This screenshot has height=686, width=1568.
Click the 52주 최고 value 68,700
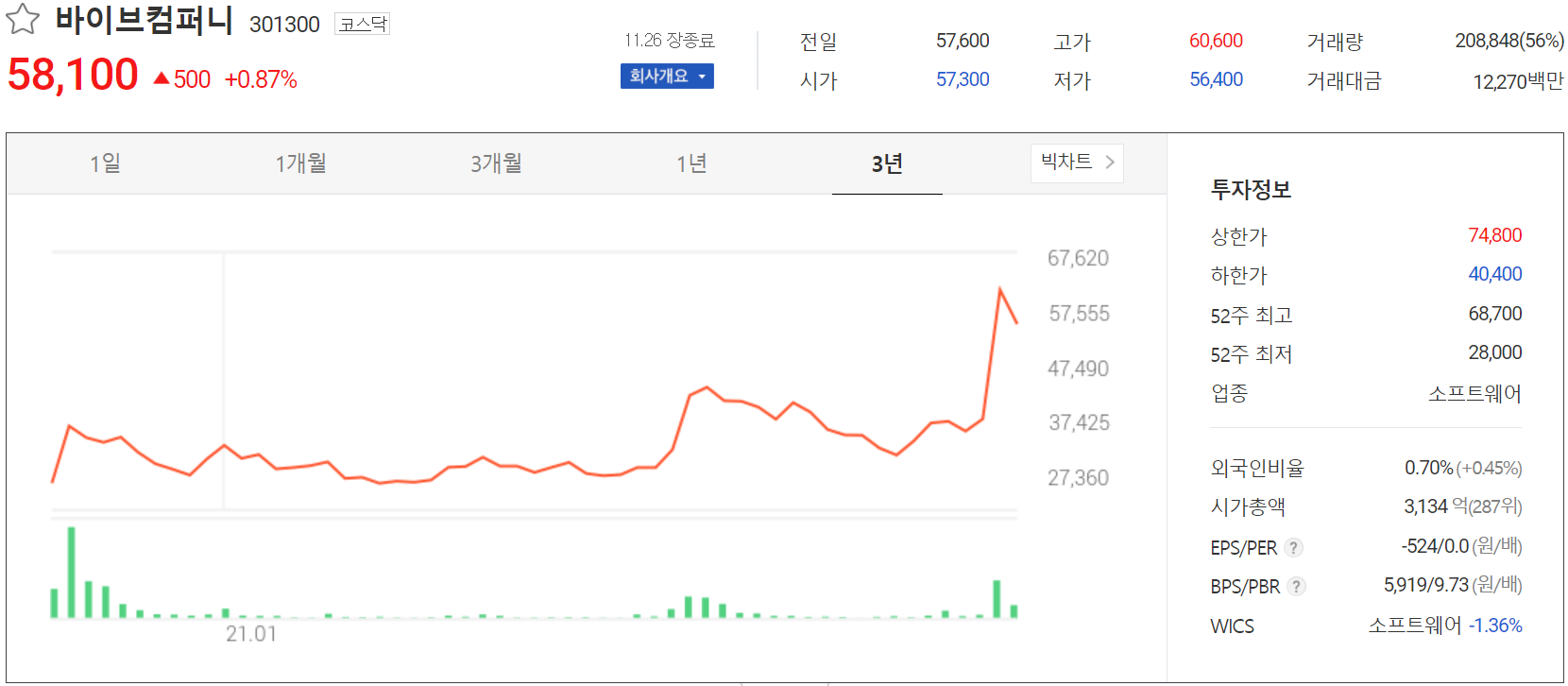click(x=1495, y=314)
